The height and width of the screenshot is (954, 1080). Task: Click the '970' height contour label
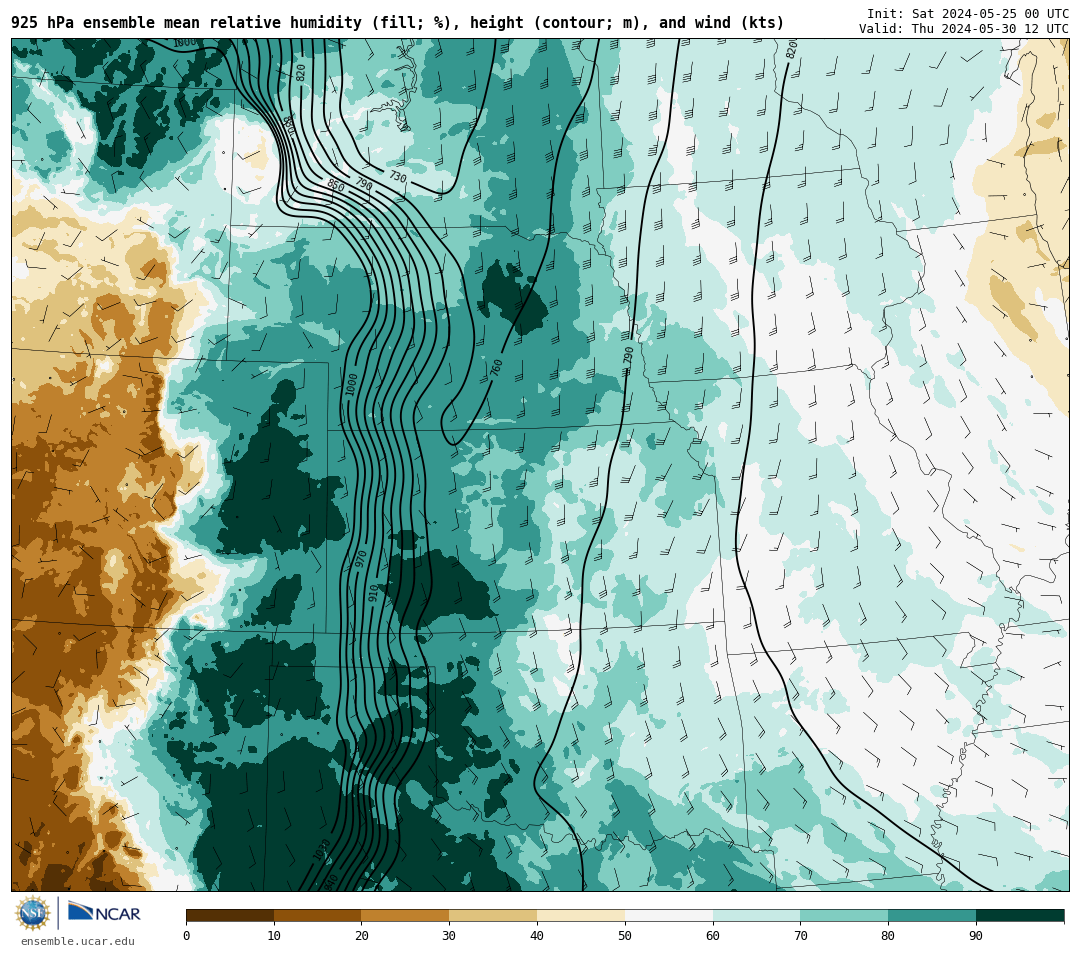(x=361, y=559)
